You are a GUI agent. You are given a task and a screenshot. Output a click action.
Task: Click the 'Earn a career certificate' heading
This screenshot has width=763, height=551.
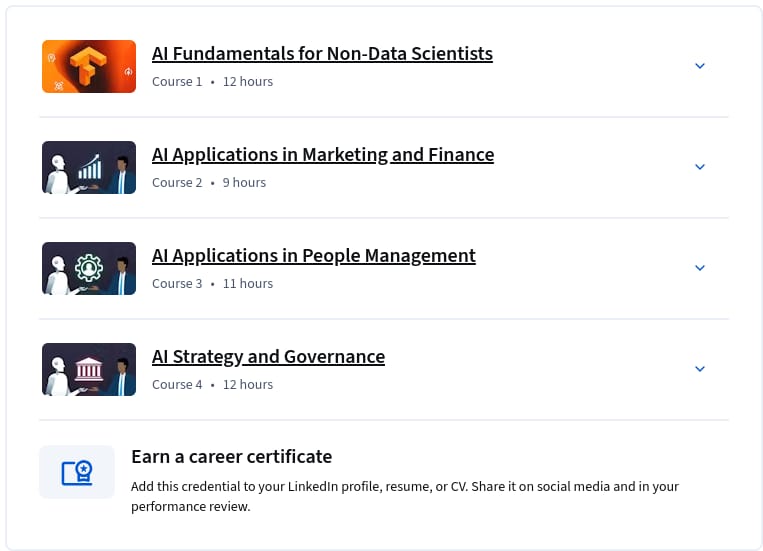tap(232, 457)
